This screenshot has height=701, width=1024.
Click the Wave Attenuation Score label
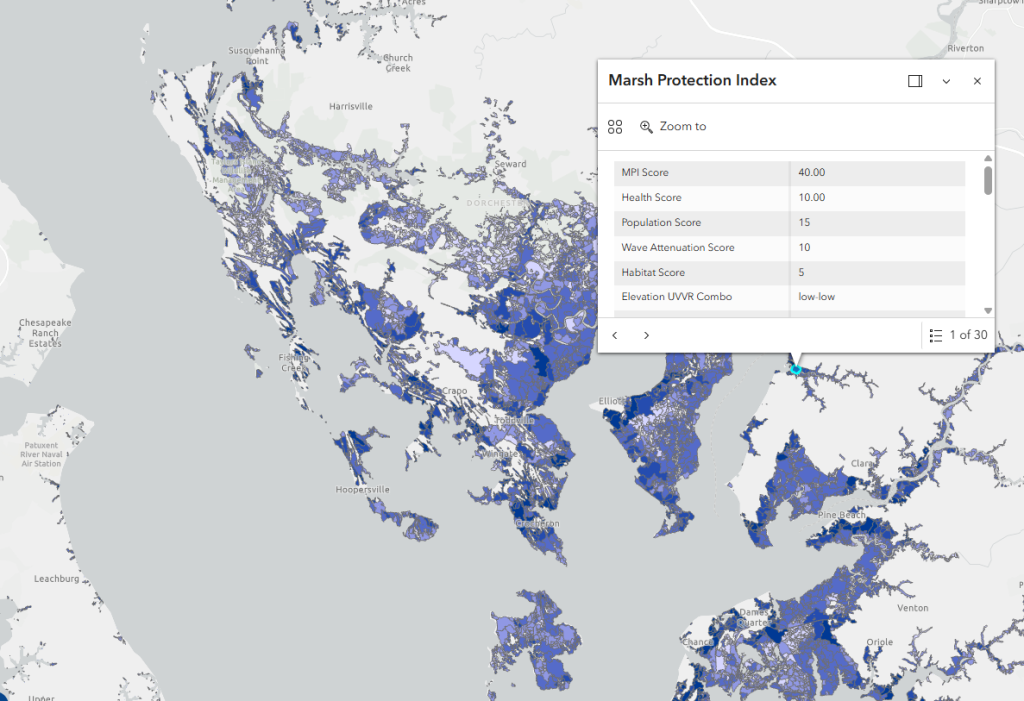(x=678, y=248)
